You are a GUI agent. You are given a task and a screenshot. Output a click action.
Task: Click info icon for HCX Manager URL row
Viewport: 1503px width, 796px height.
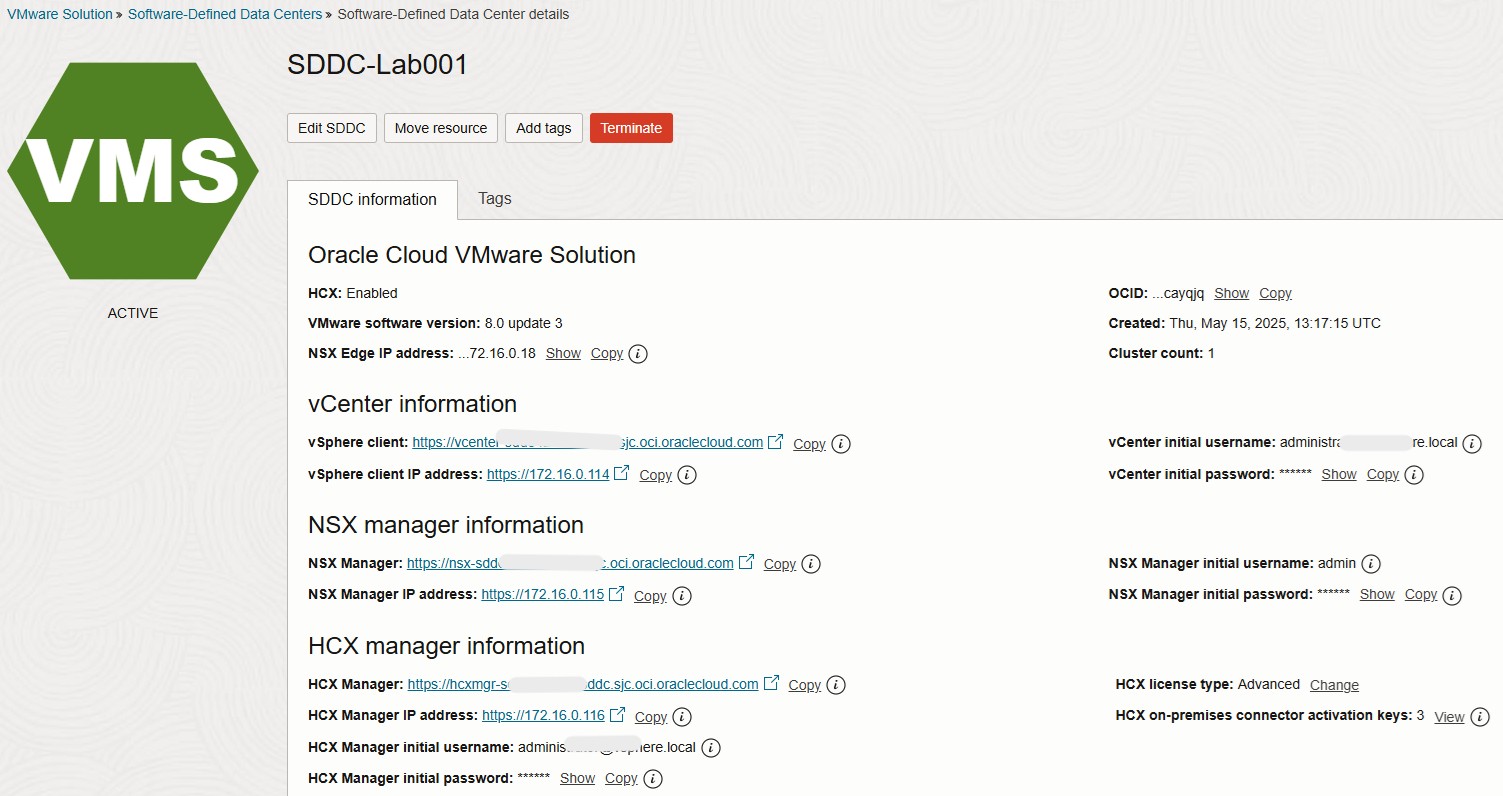[x=836, y=685]
